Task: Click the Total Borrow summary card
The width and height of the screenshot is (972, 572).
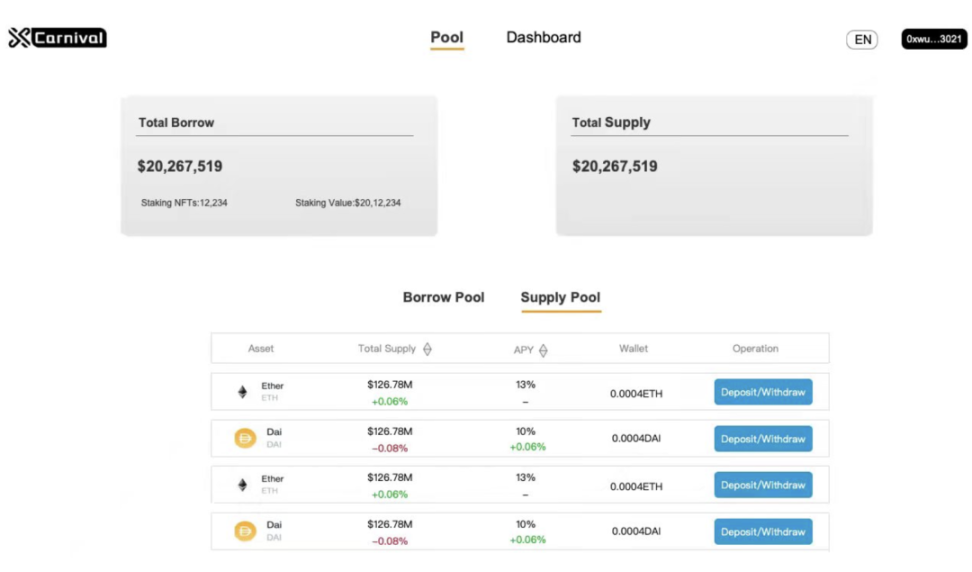Action: tap(279, 166)
